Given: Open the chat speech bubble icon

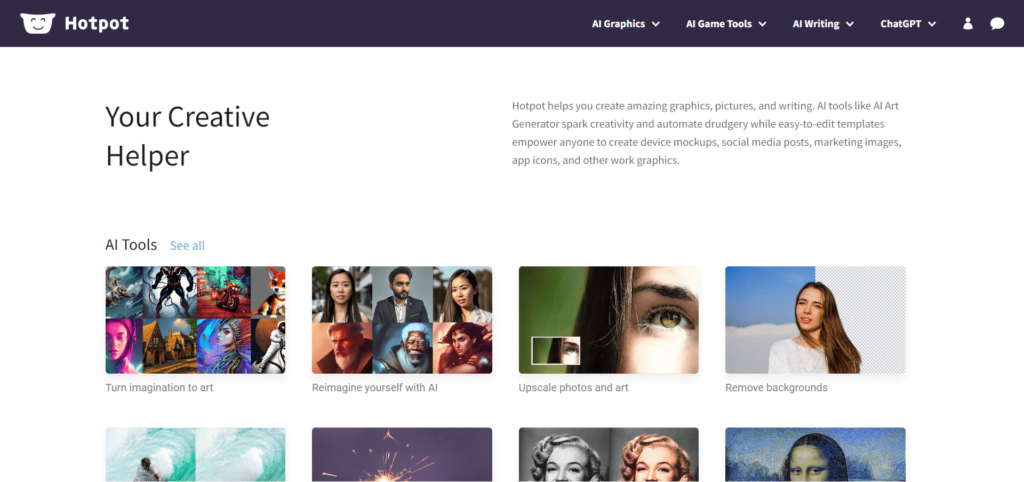Looking at the screenshot, I should [x=997, y=24].
